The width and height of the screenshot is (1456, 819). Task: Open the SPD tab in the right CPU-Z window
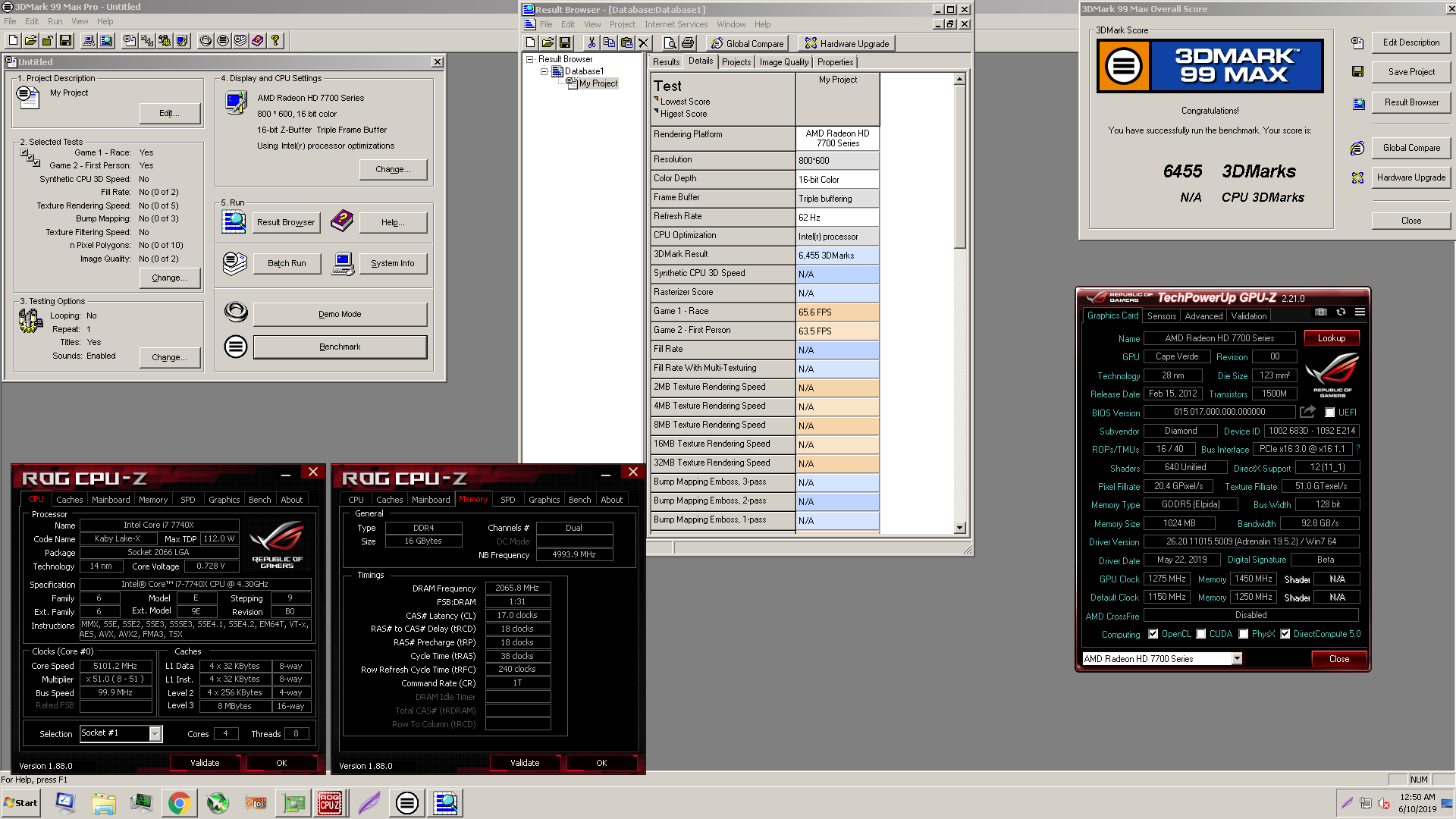point(508,500)
